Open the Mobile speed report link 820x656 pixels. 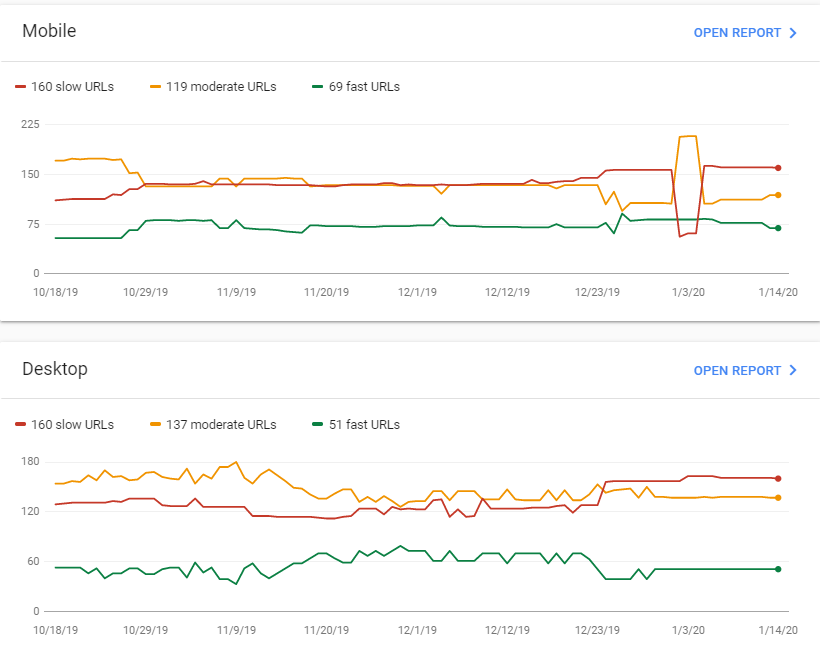click(737, 33)
